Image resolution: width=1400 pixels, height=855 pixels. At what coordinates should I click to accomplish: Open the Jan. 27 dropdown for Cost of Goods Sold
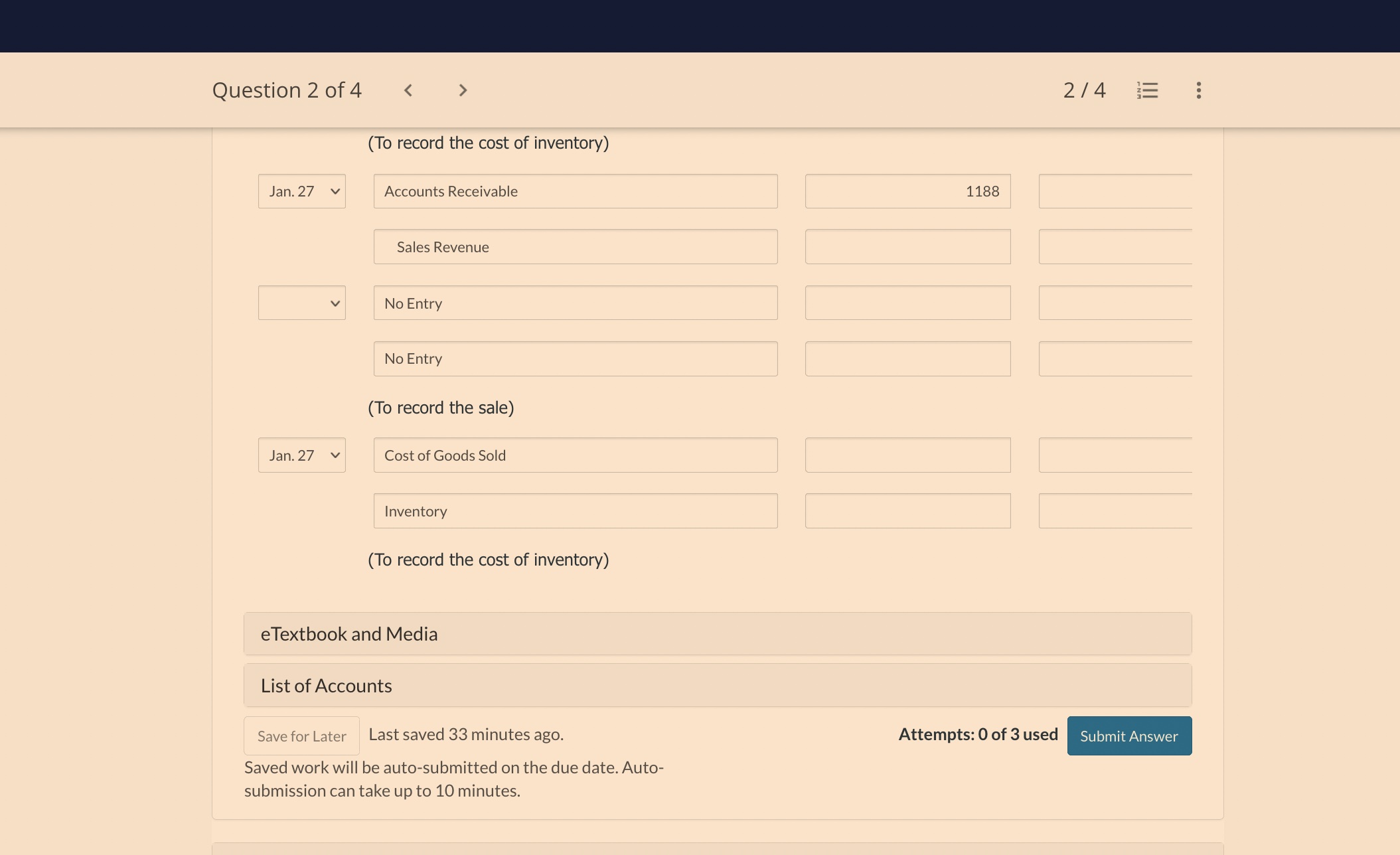tap(301, 455)
